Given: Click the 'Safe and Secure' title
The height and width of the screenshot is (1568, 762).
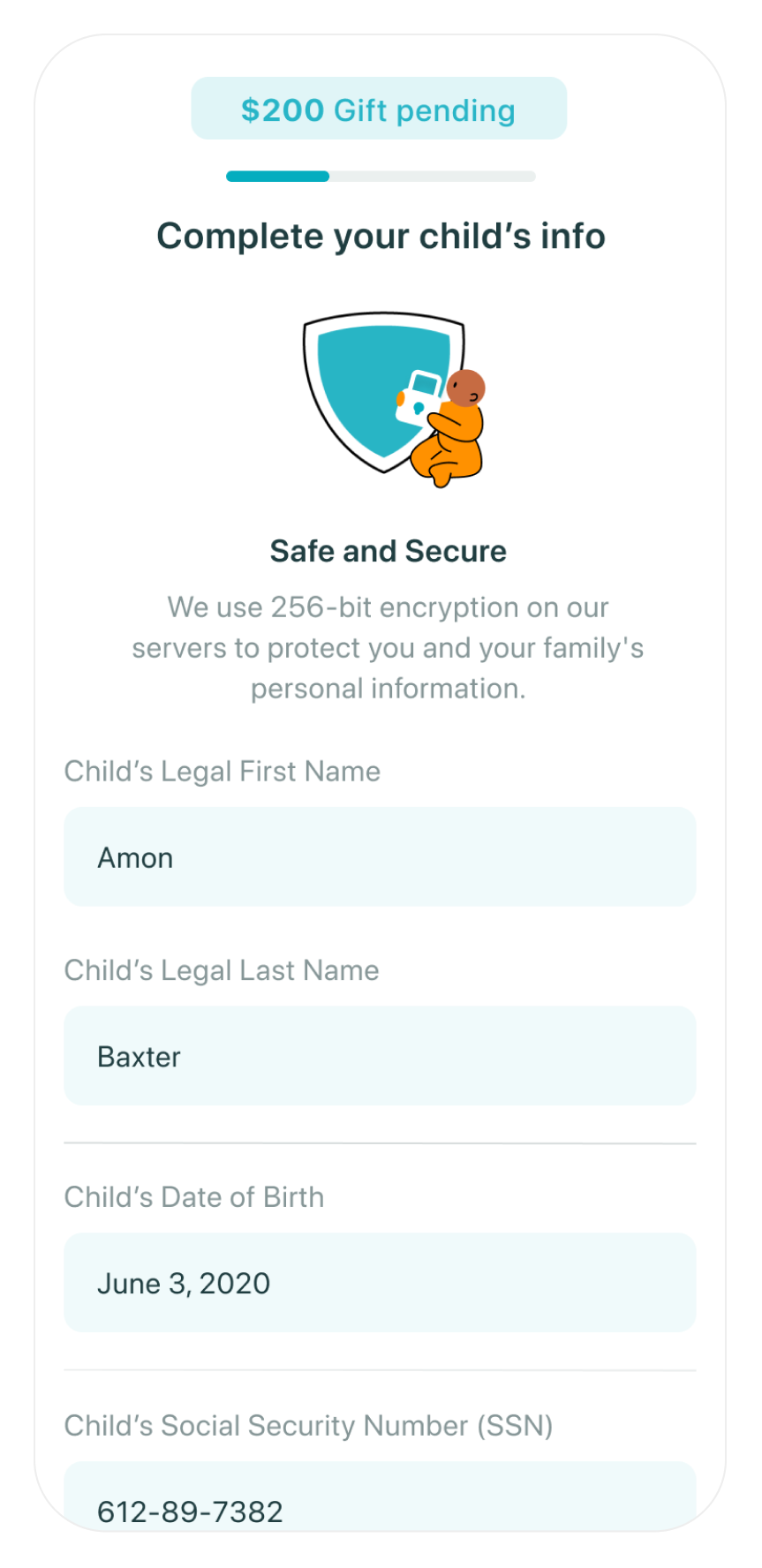Looking at the screenshot, I should tap(388, 551).
